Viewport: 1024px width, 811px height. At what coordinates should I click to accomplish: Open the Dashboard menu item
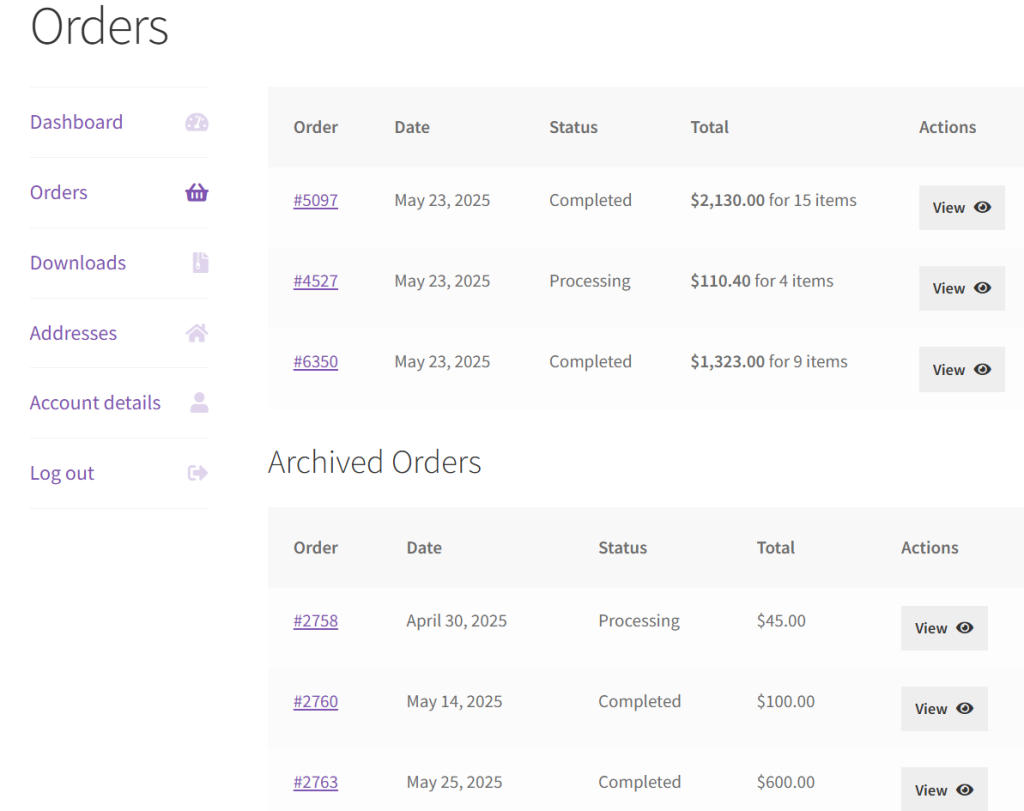point(76,122)
